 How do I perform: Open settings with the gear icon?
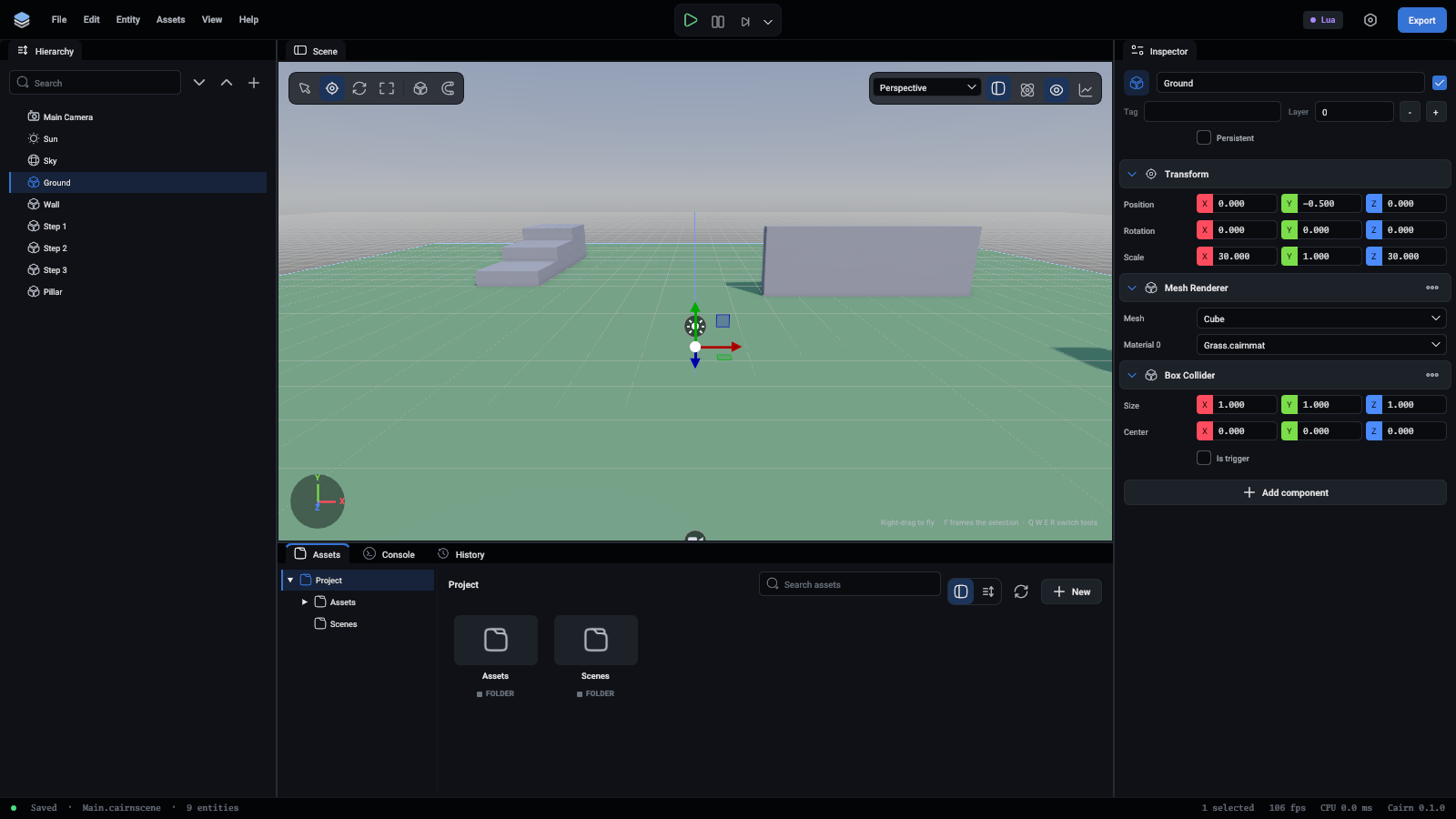point(1370,20)
